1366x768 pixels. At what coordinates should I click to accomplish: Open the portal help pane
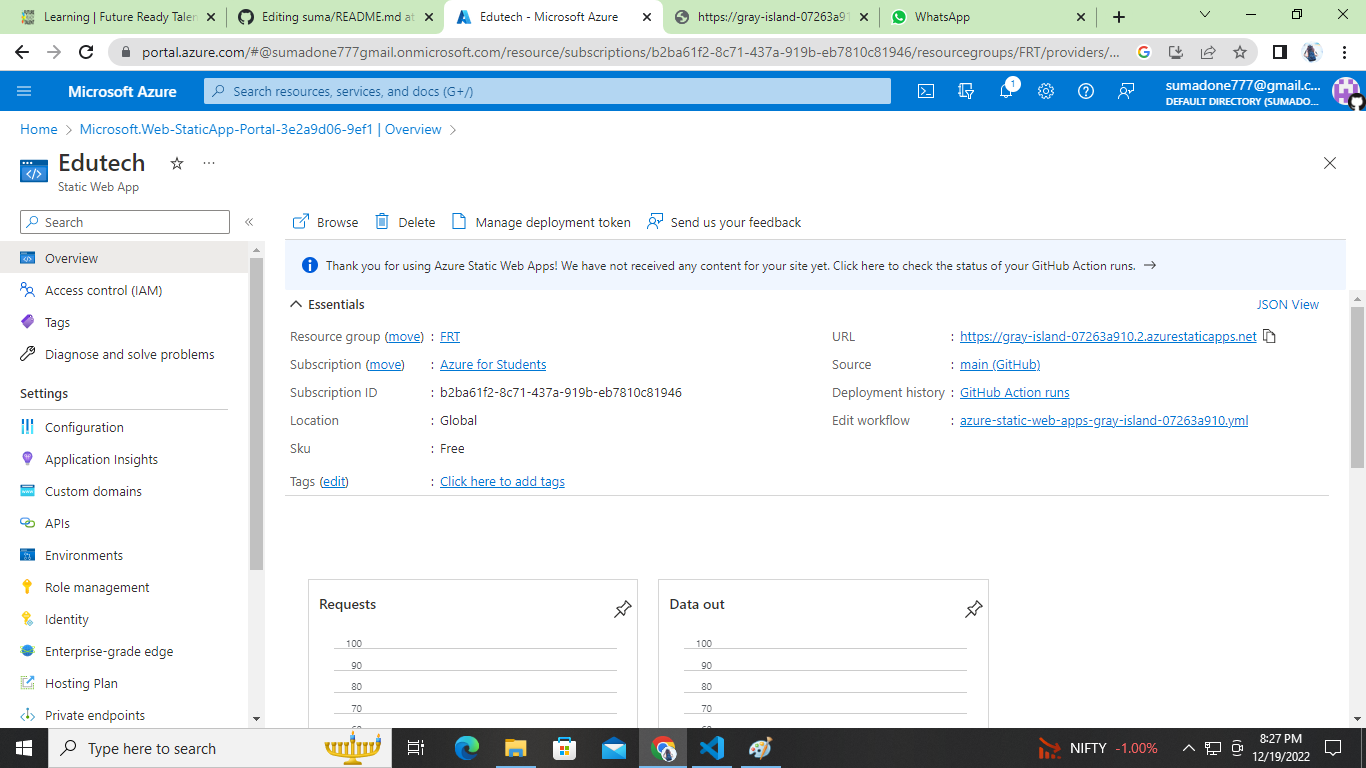pos(1086,90)
